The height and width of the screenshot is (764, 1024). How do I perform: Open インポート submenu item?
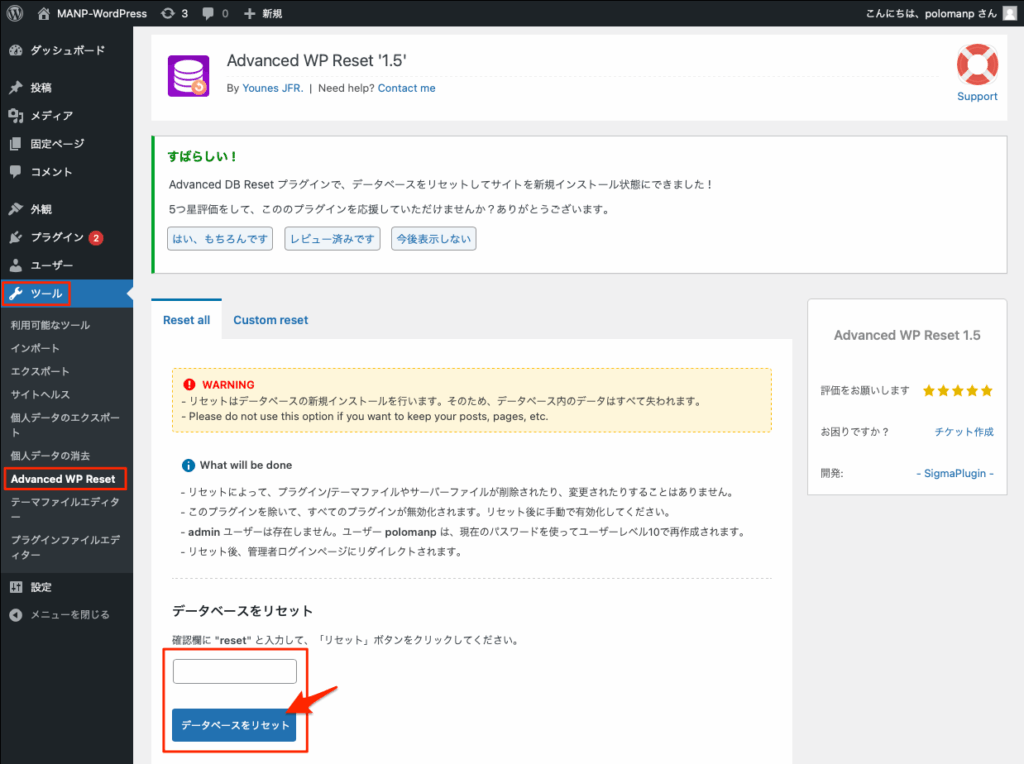click(35, 348)
